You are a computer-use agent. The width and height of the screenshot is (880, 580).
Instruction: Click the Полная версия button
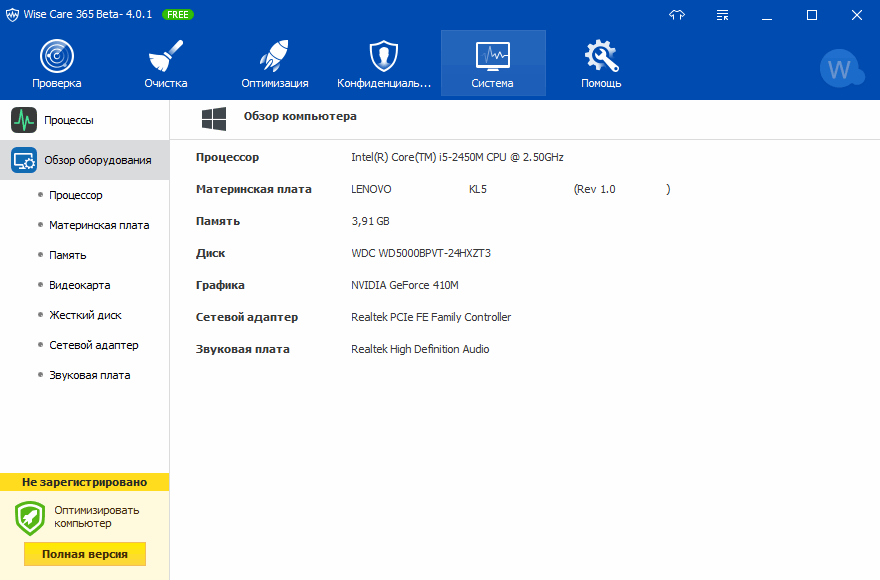[x=85, y=554]
